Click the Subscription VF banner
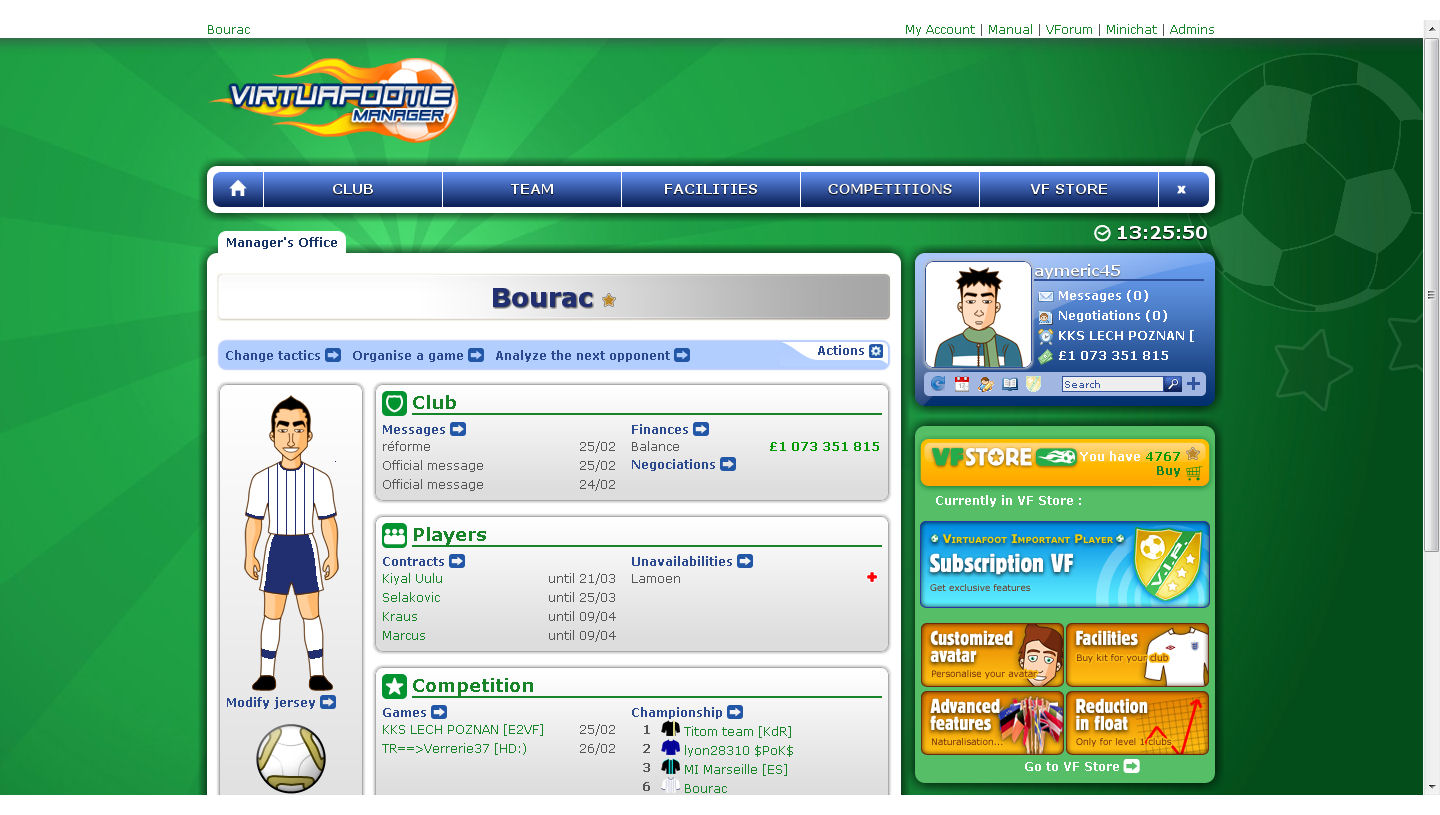This screenshot has width=1440, height=815. pyautogui.click(x=1065, y=564)
